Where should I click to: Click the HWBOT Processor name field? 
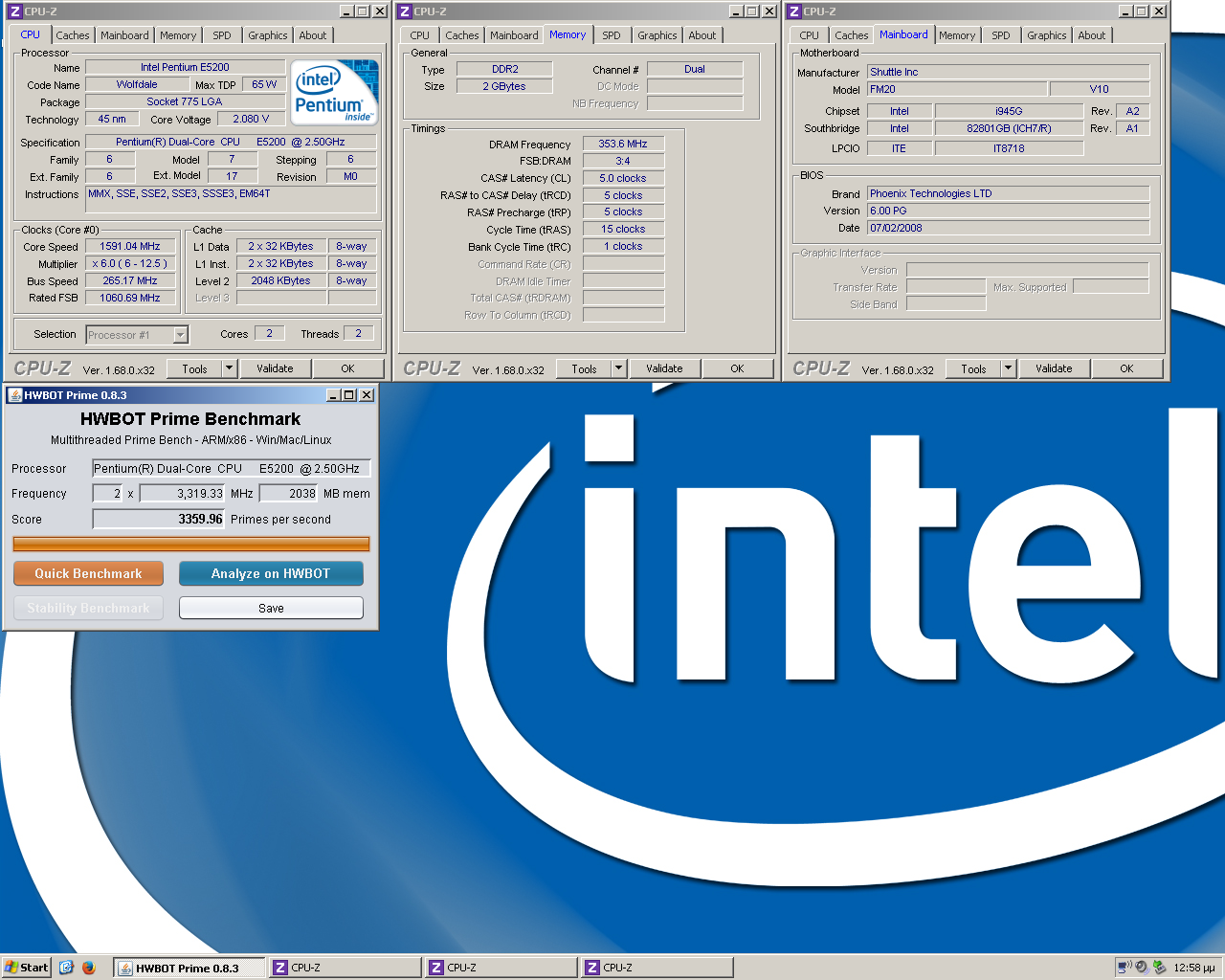[x=231, y=468]
